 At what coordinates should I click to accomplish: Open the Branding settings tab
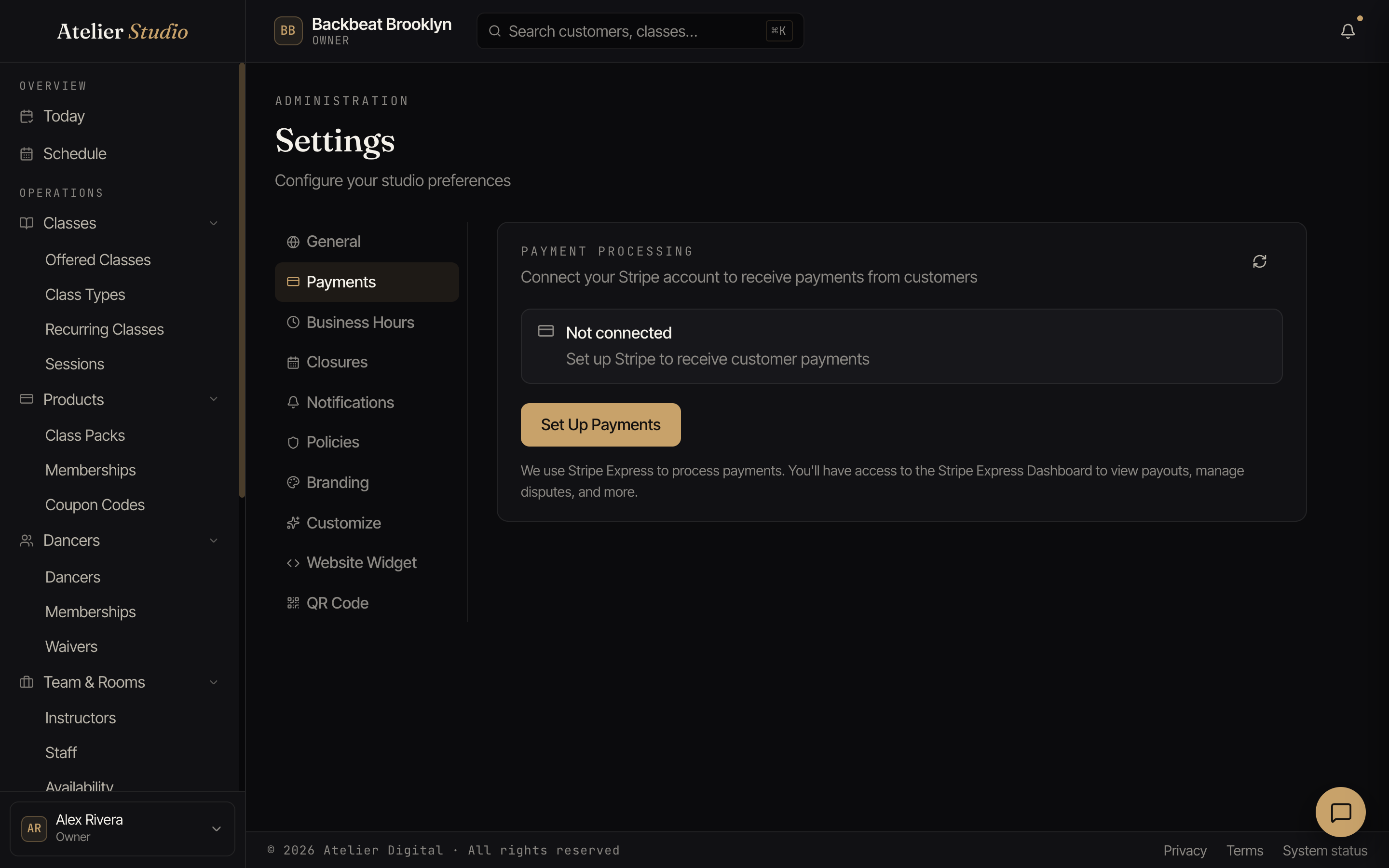367,482
